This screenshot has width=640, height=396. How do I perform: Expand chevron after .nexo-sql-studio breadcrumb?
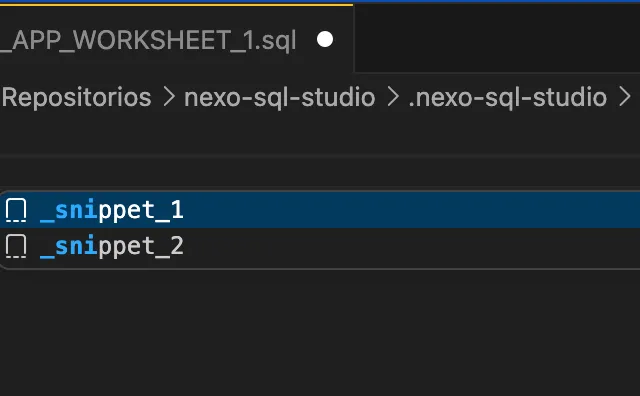[624, 98]
